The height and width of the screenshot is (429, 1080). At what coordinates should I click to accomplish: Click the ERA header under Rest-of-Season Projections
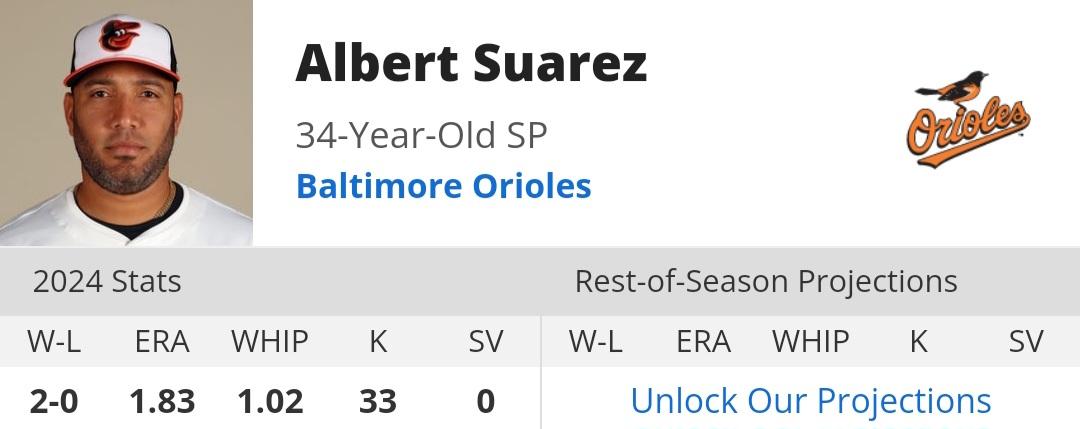704,342
